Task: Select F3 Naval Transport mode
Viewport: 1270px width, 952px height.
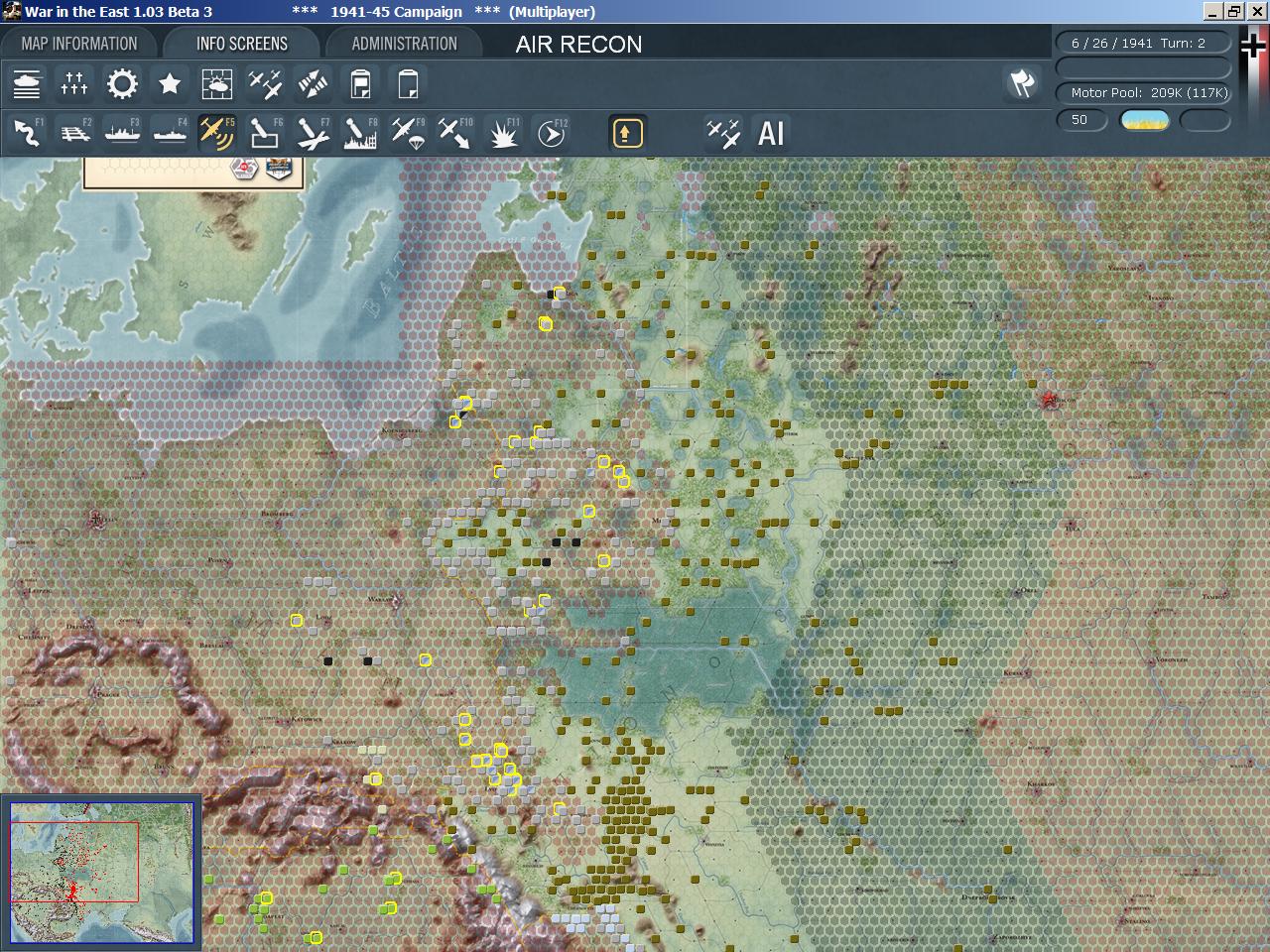Action: (122, 133)
